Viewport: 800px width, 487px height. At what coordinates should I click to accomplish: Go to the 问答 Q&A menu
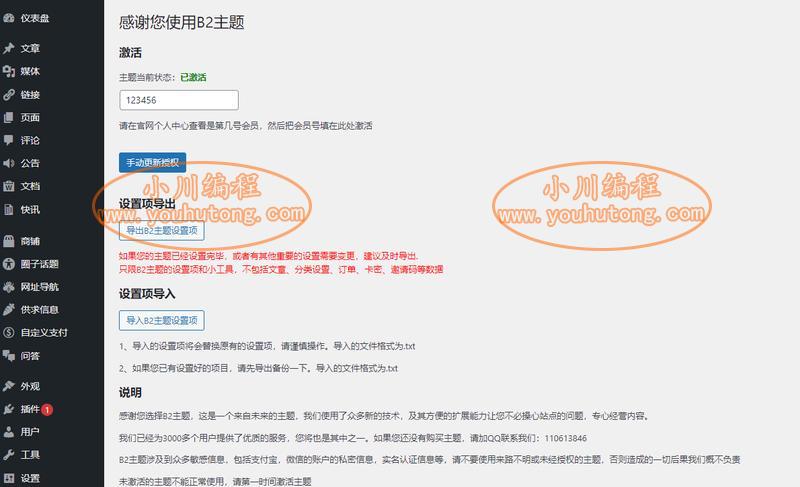pos(30,355)
